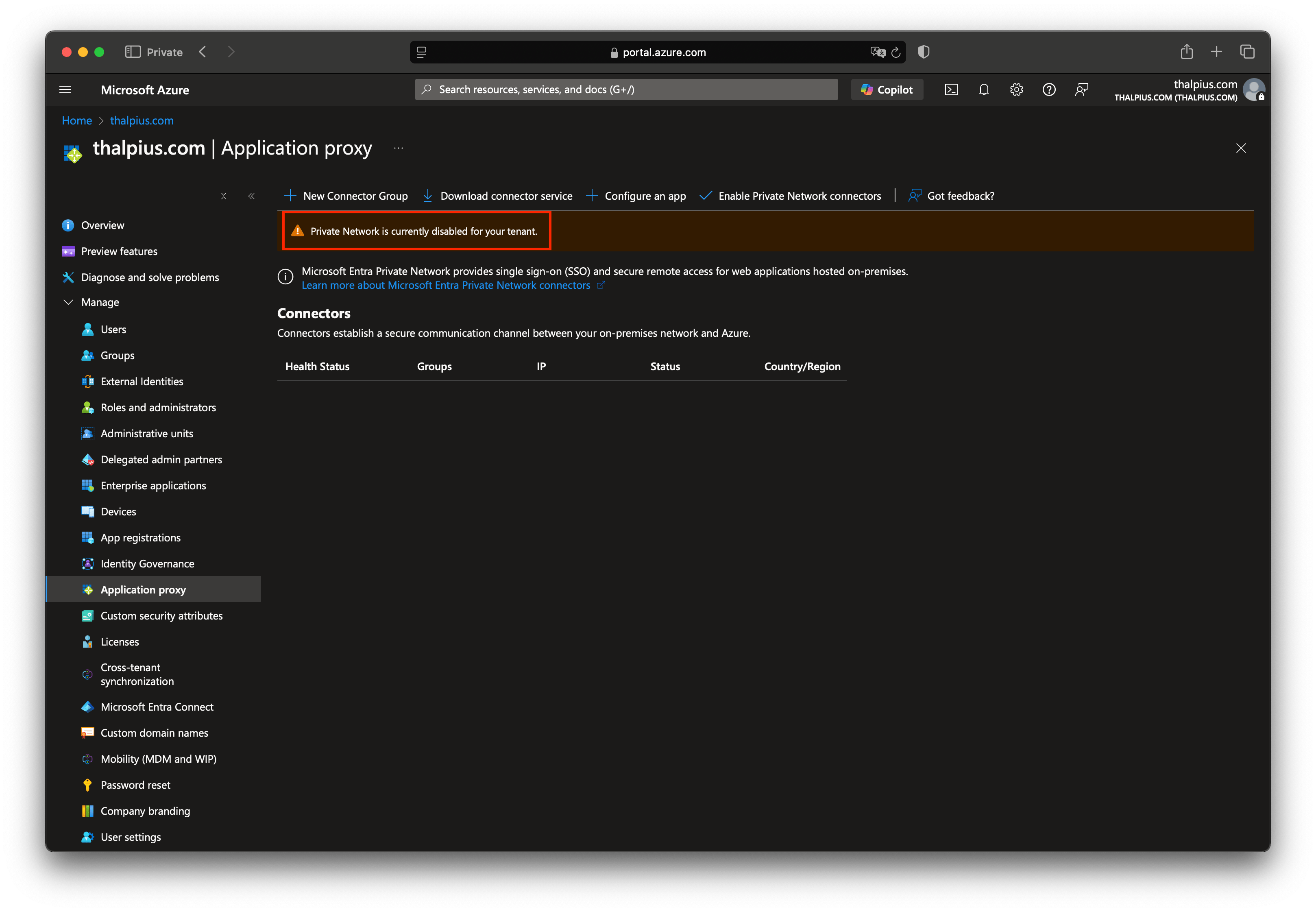Open Azure Cloud Shell icon

click(x=951, y=90)
